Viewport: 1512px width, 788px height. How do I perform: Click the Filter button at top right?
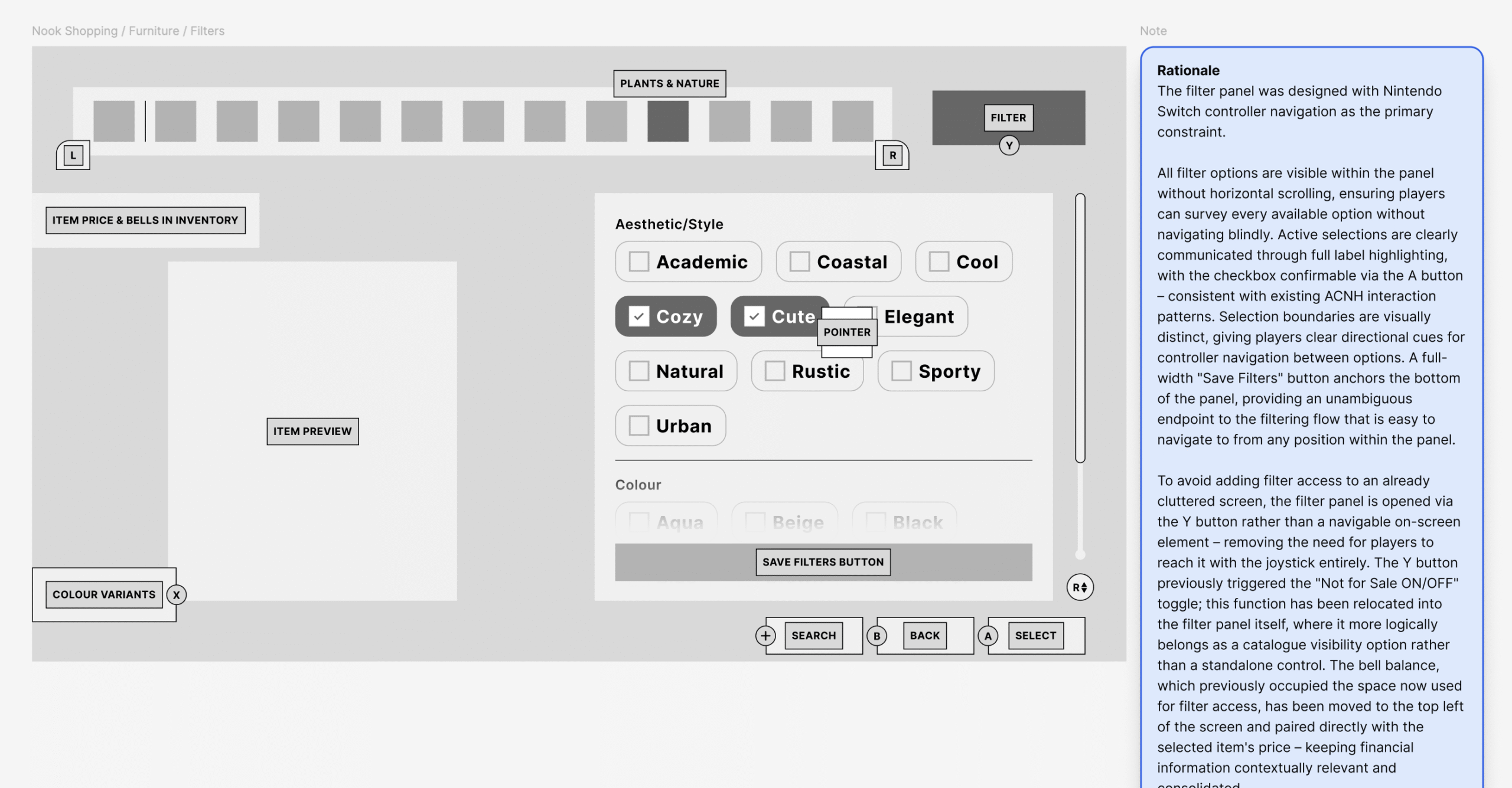(x=1008, y=117)
